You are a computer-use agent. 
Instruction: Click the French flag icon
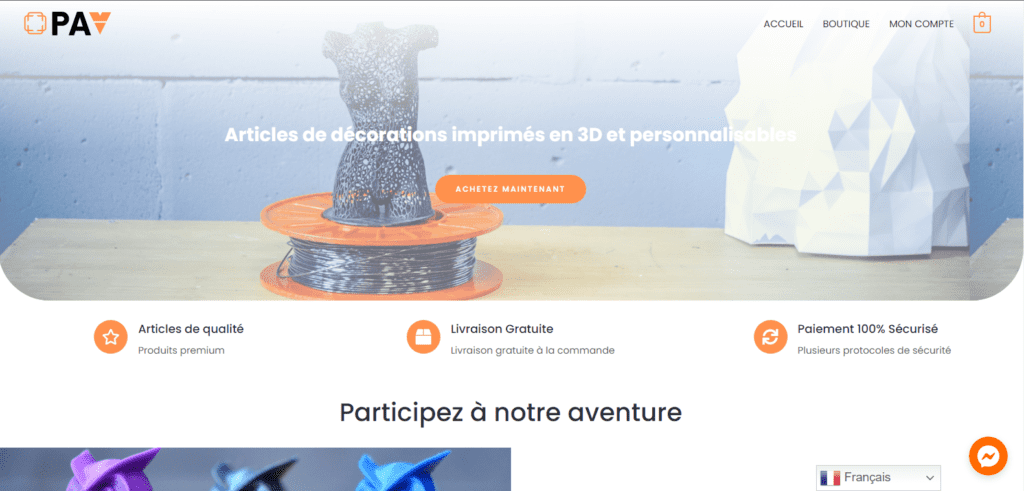point(830,478)
